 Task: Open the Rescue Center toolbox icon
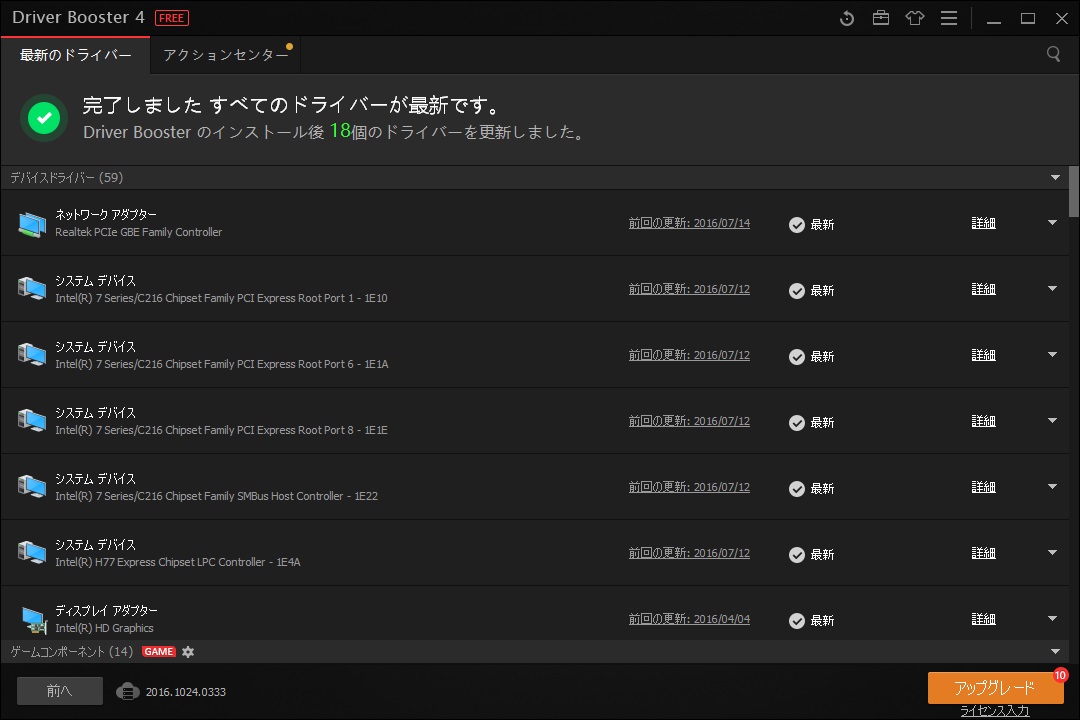coord(881,17)
